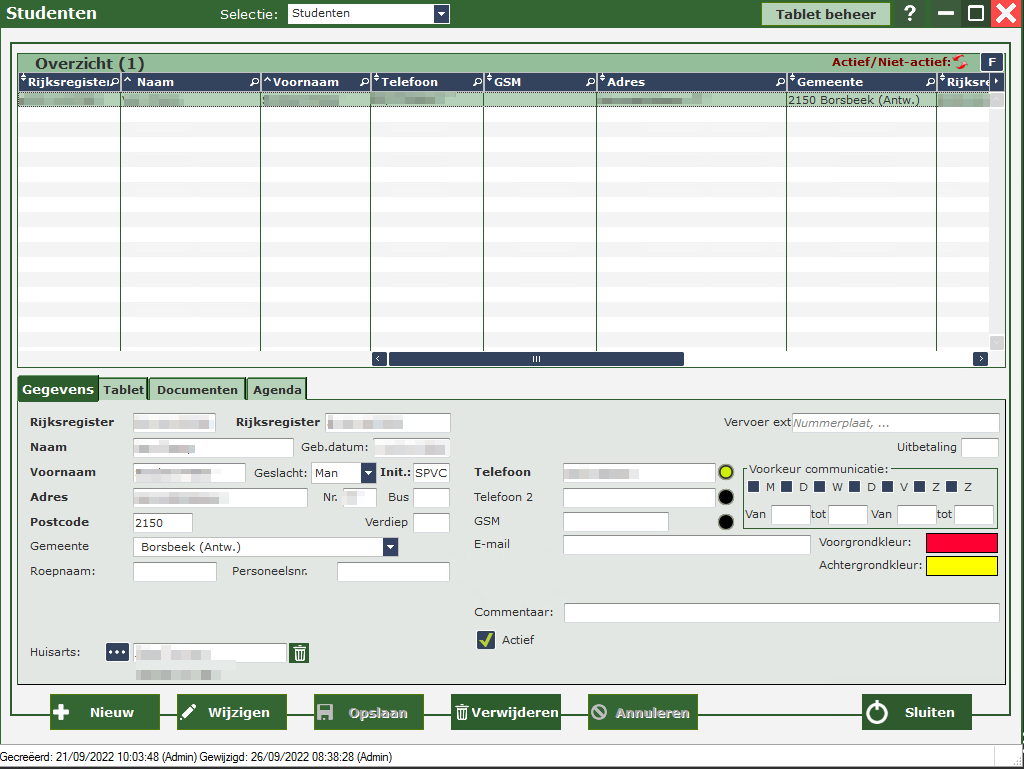
Task: Click the red Voorgrondkleur swatch
Action: pos(962,543)
